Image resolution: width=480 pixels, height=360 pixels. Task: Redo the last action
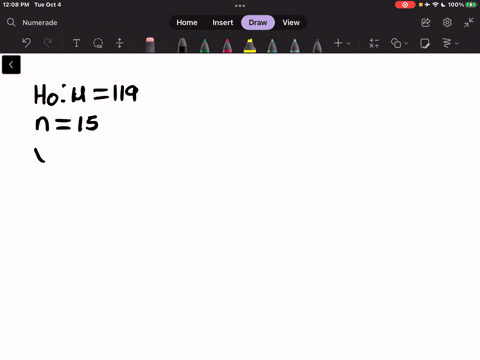[x=48, y=43]
